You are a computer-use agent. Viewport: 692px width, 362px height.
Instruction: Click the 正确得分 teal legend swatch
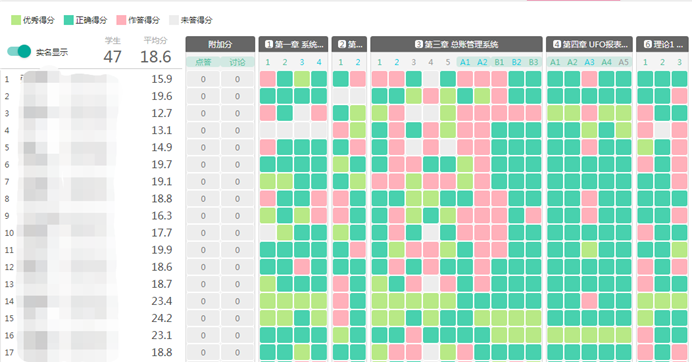click(x=68, y=20)
